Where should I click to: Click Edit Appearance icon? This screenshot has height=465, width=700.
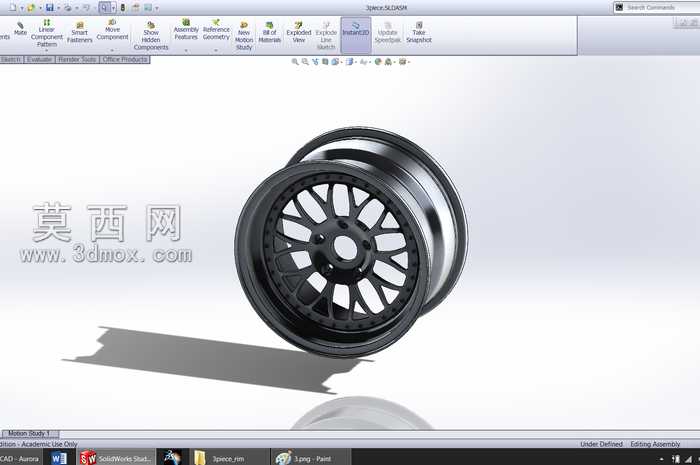coord(378,62)
